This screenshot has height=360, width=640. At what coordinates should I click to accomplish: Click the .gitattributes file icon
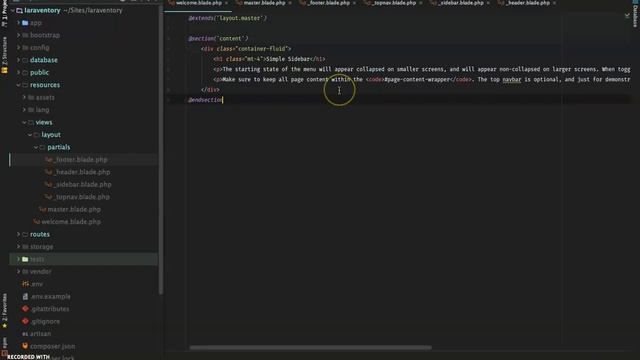pos(25,309)
